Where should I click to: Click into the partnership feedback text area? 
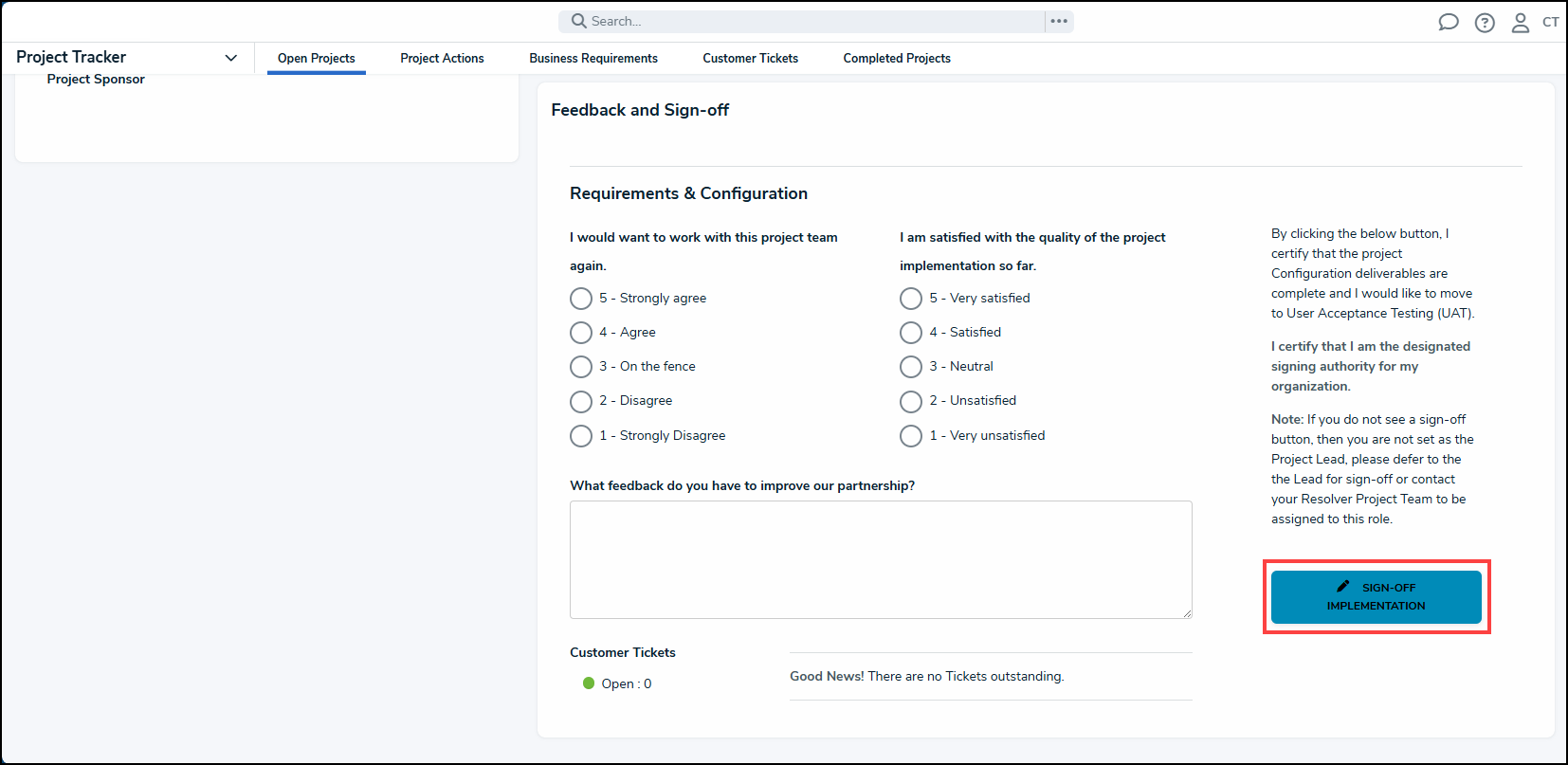(881, 559)
